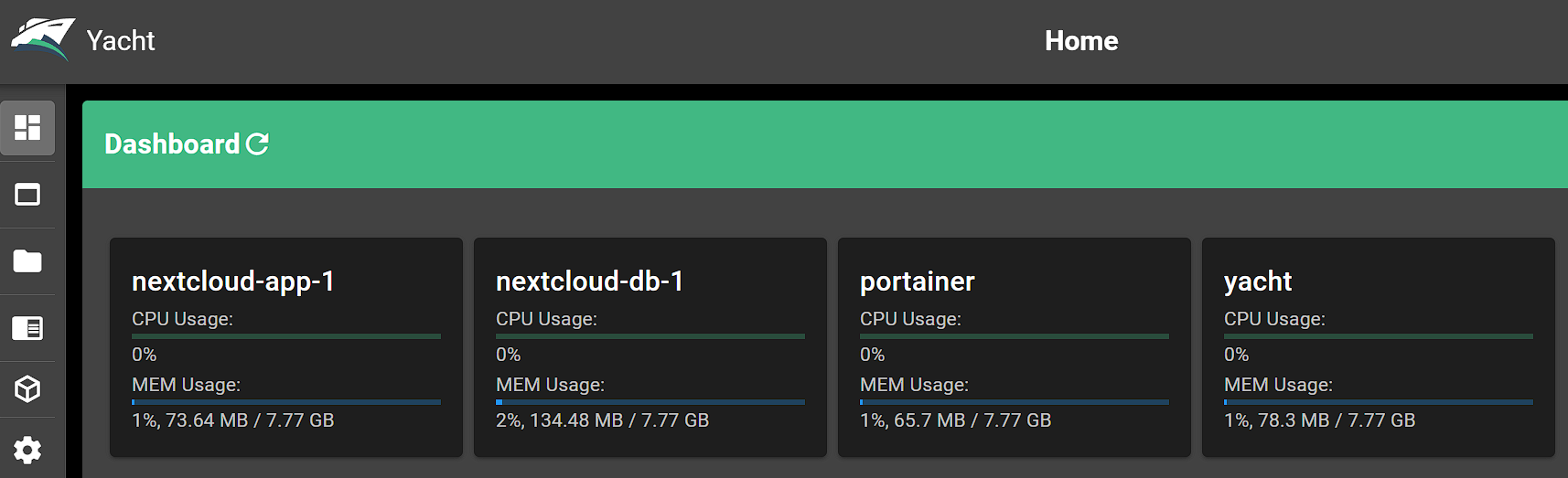
Task: Click portainer MEM usage bar
Action: (1015, 402)
